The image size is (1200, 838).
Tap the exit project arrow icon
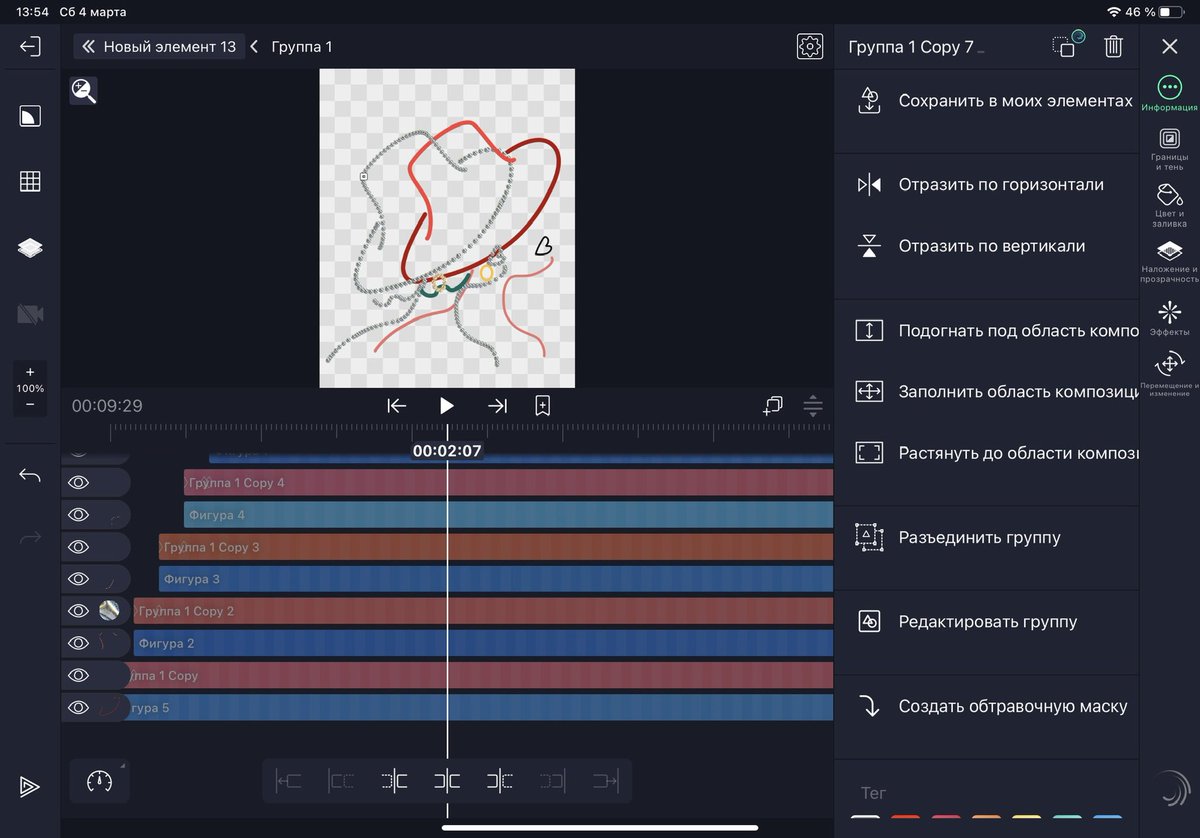30,46
